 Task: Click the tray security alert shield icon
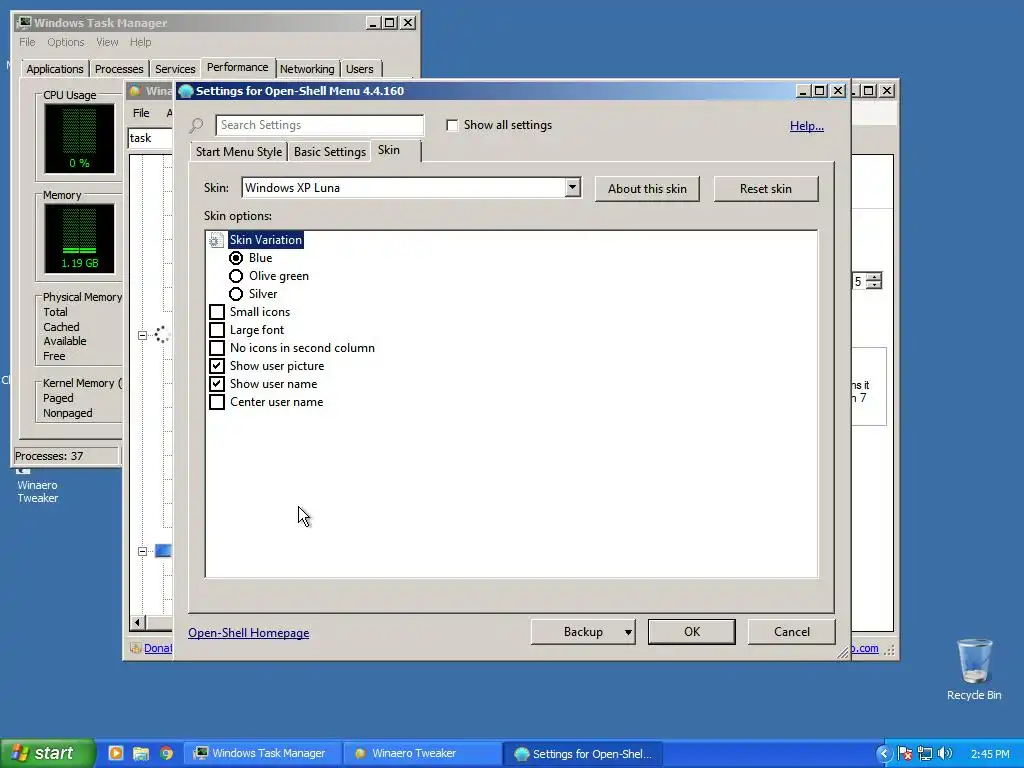coord(905,754)
